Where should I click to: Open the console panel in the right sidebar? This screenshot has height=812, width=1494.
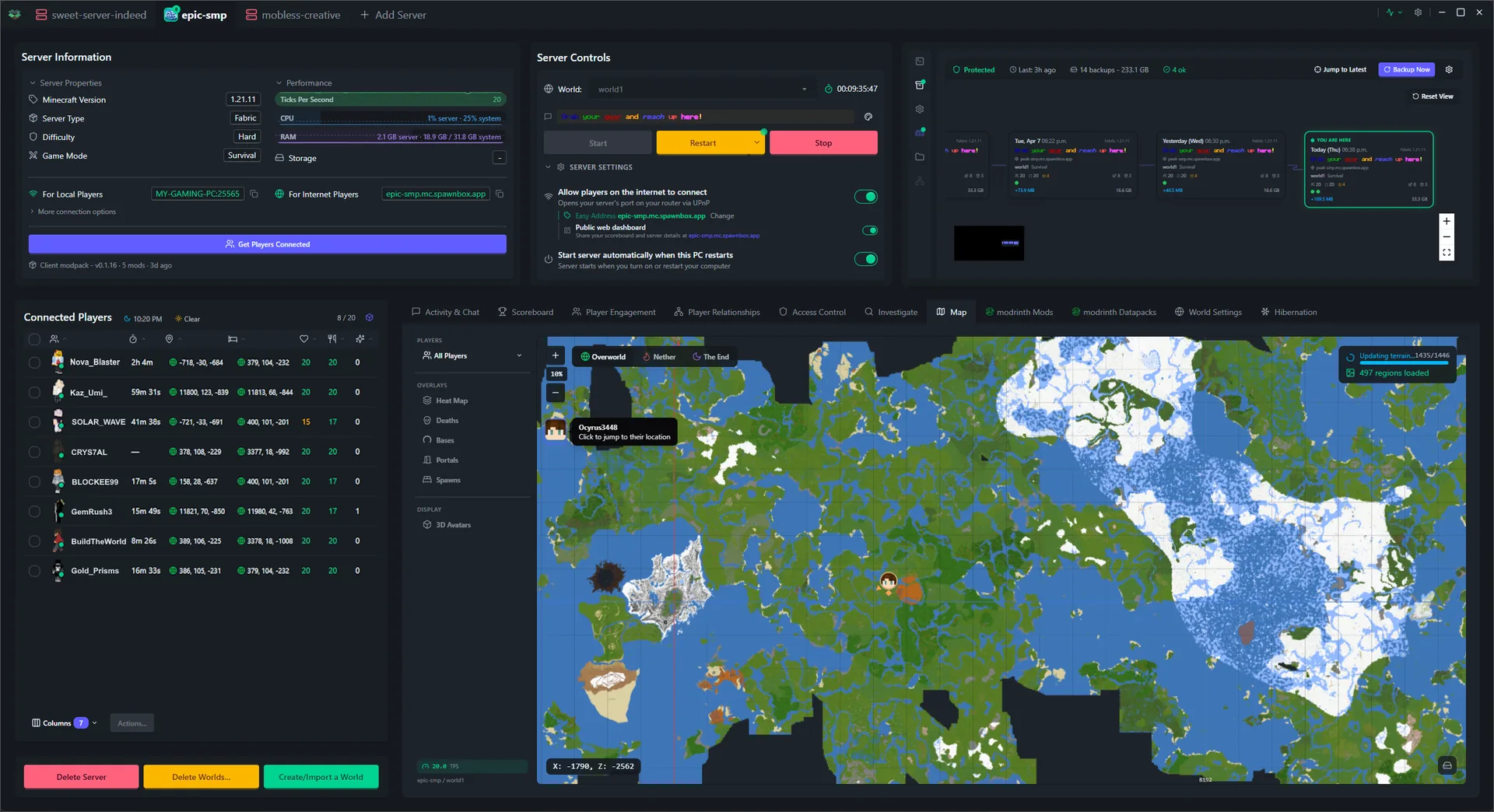point(920,61)
